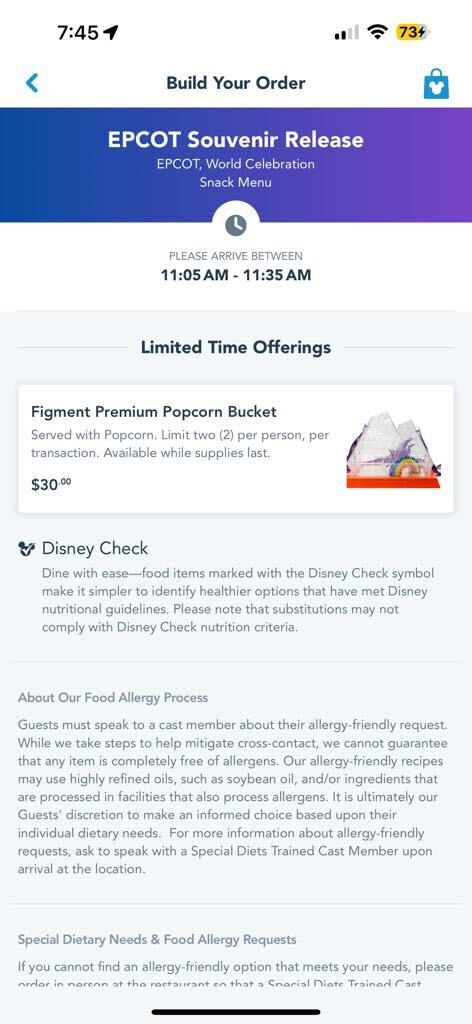Tap the Disney Check Mickey icon
The image size is (472, 1024).
click(x=27, y=549)
